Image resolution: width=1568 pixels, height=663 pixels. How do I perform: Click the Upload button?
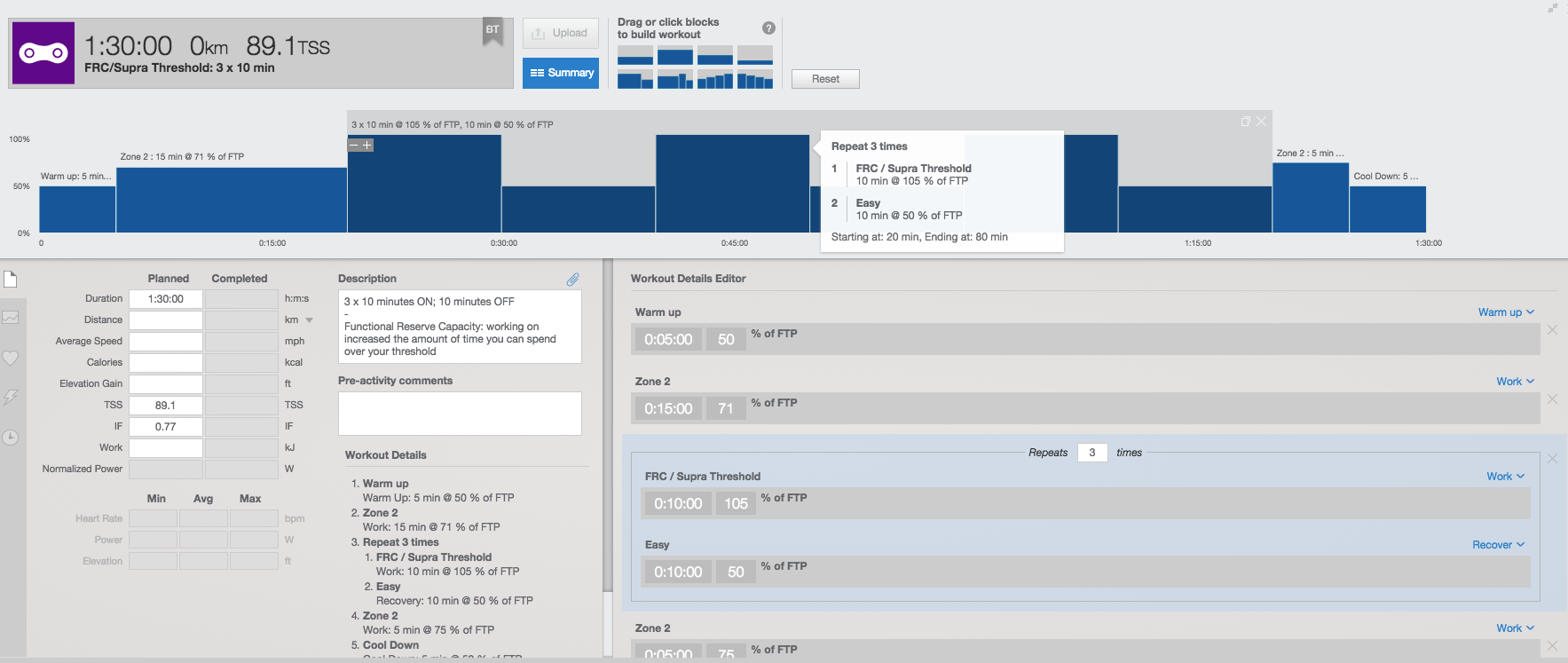(561, 34)
